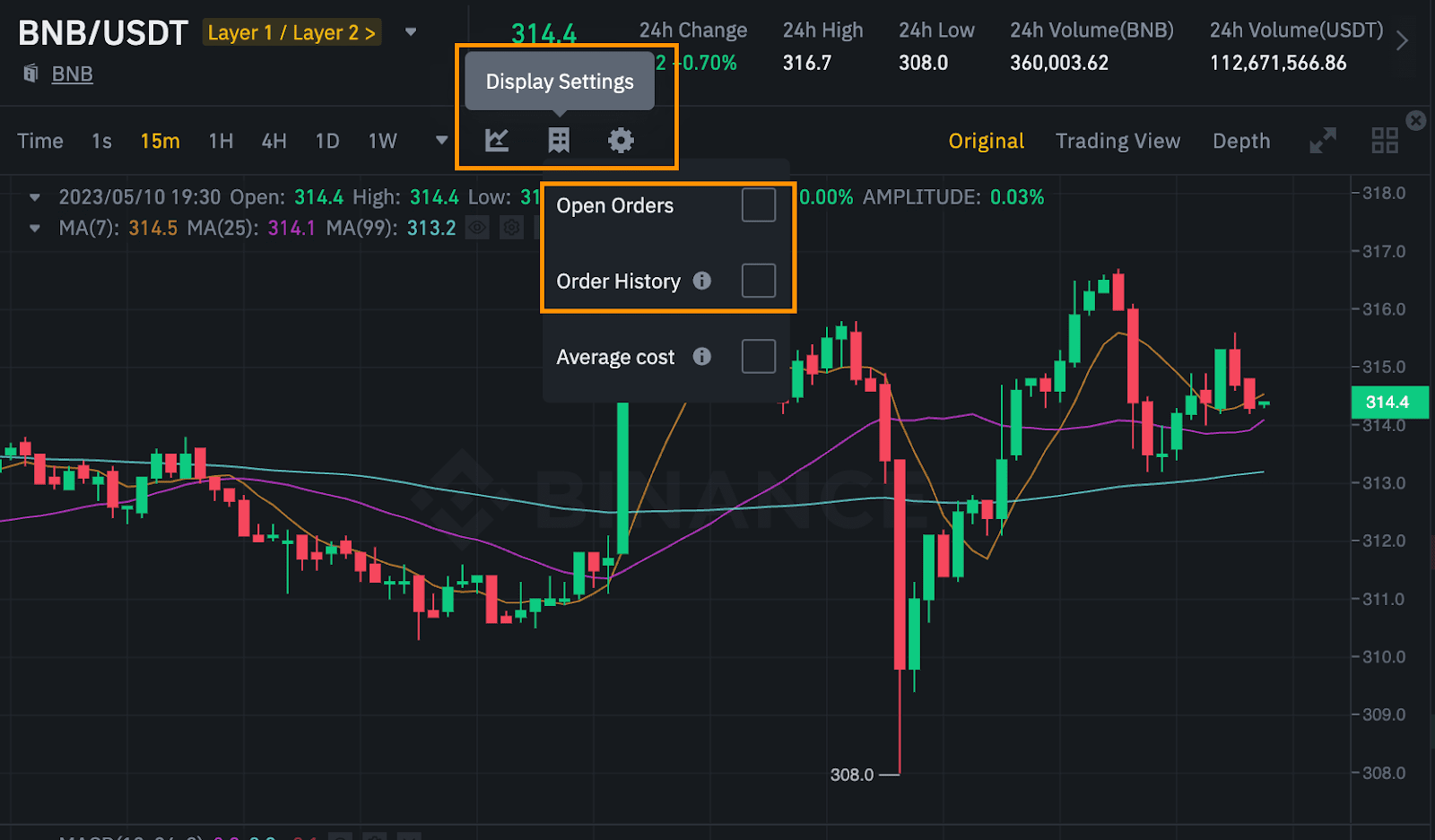Select the 1W interval
The width and height of the screenshot is (1435, 840).
click(x=383, y=142)
